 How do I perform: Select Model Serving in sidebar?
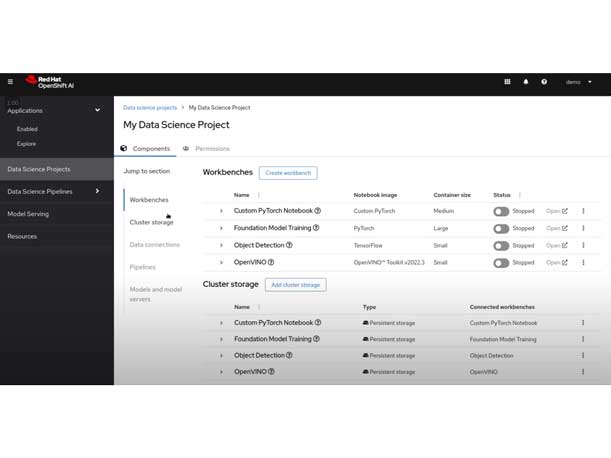28,214
